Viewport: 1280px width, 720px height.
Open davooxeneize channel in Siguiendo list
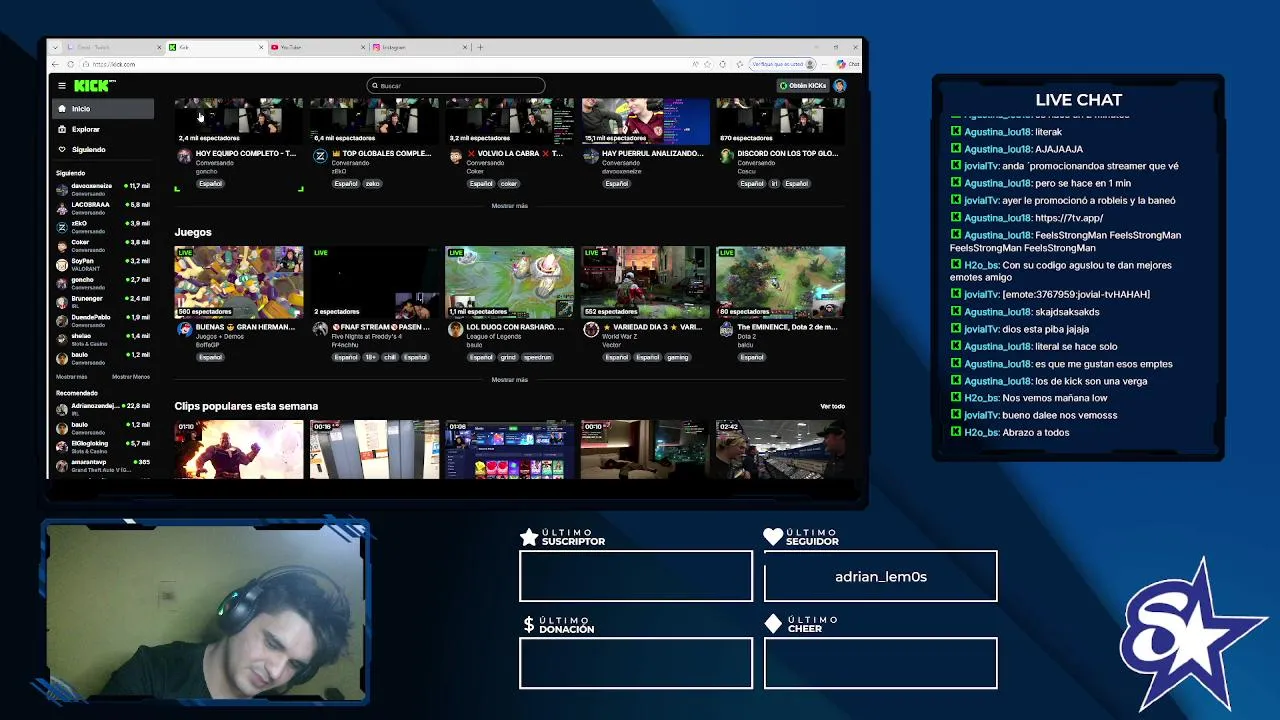click(102, 189)
